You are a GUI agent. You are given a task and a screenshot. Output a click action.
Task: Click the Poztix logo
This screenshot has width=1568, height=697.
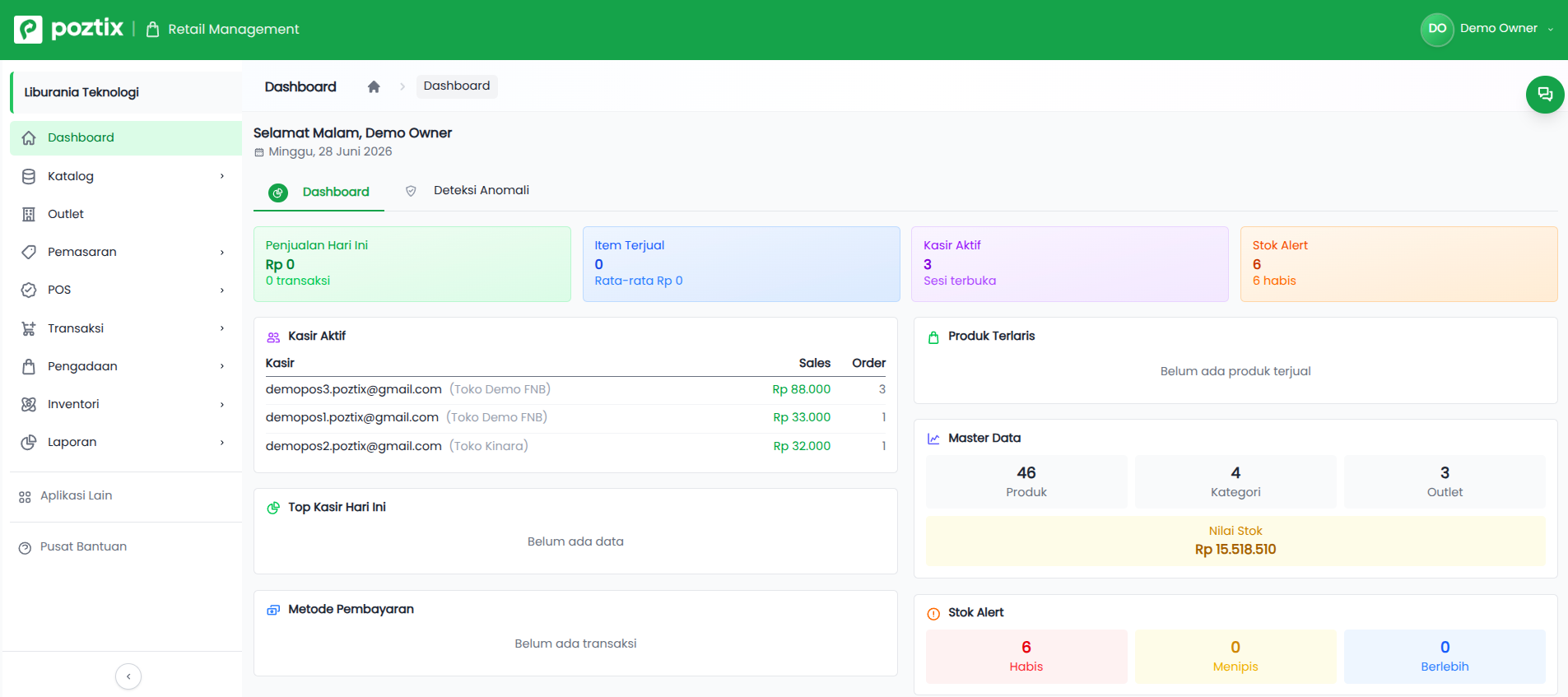tap(69, 29)
